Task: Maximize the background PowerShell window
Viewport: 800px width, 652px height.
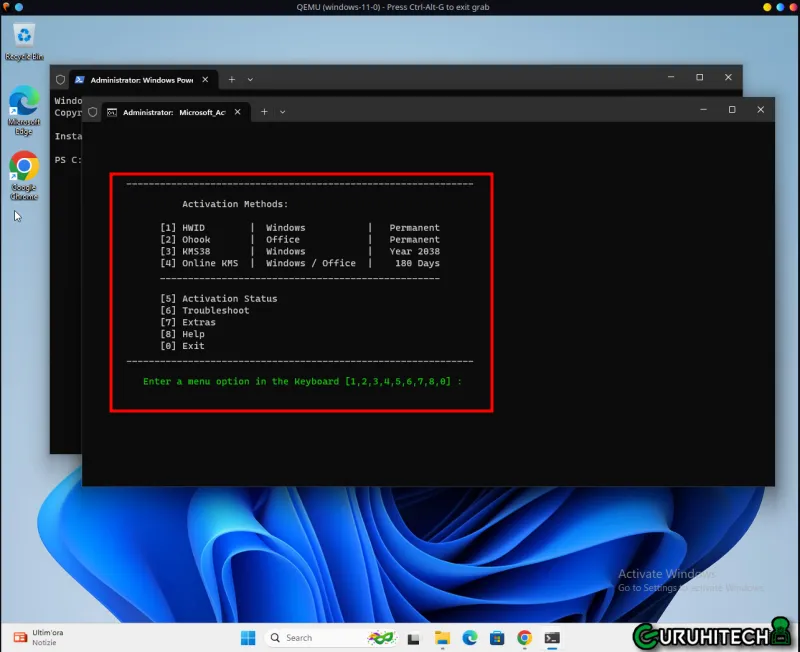Action: tap(699, 77)
